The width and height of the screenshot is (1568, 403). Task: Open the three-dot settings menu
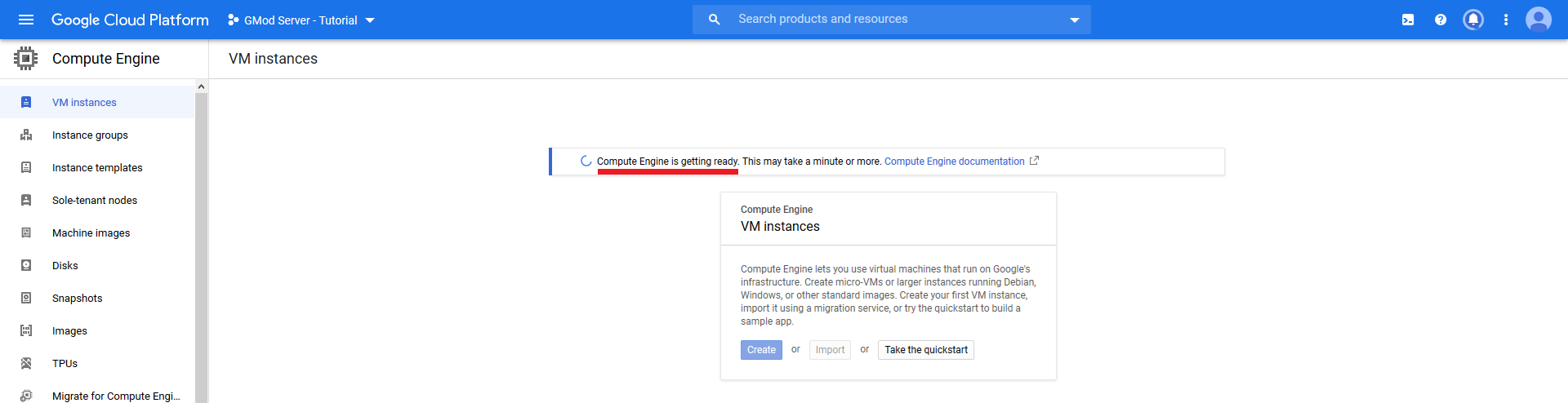pyautogui.click(x=1506, y=20)
